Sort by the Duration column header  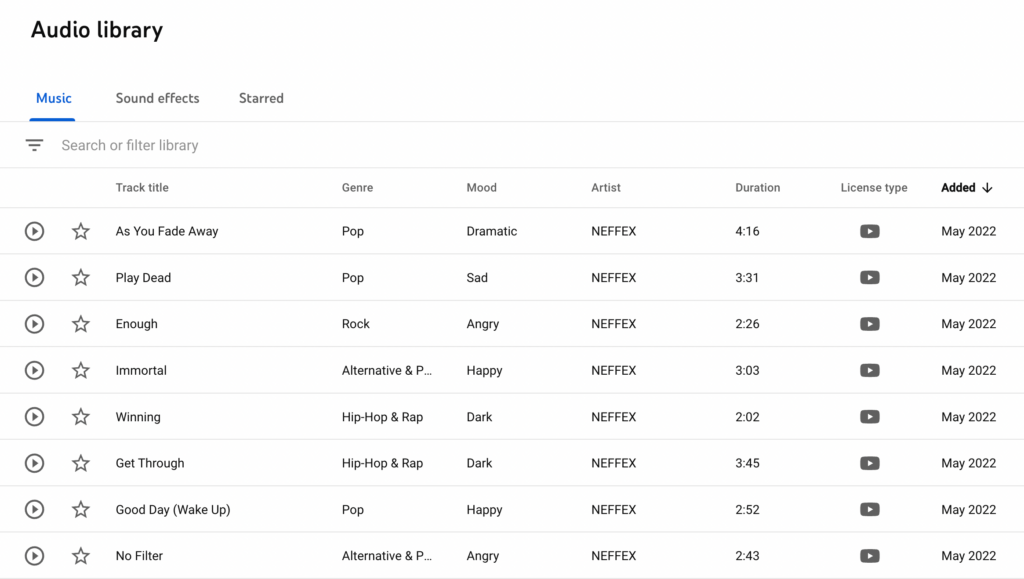(x=758, y=187)
